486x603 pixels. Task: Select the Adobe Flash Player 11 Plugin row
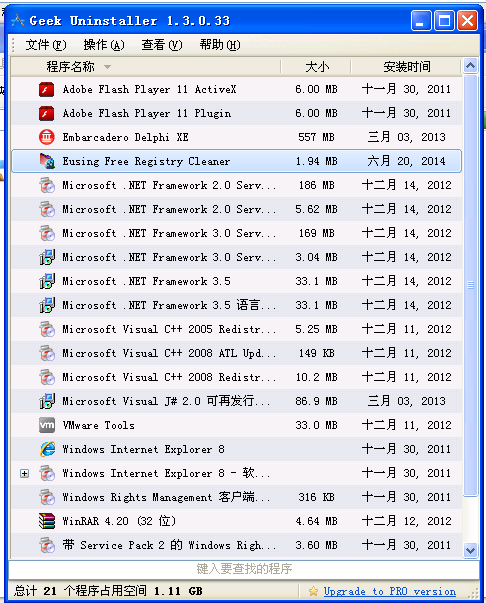pos(236,113)
